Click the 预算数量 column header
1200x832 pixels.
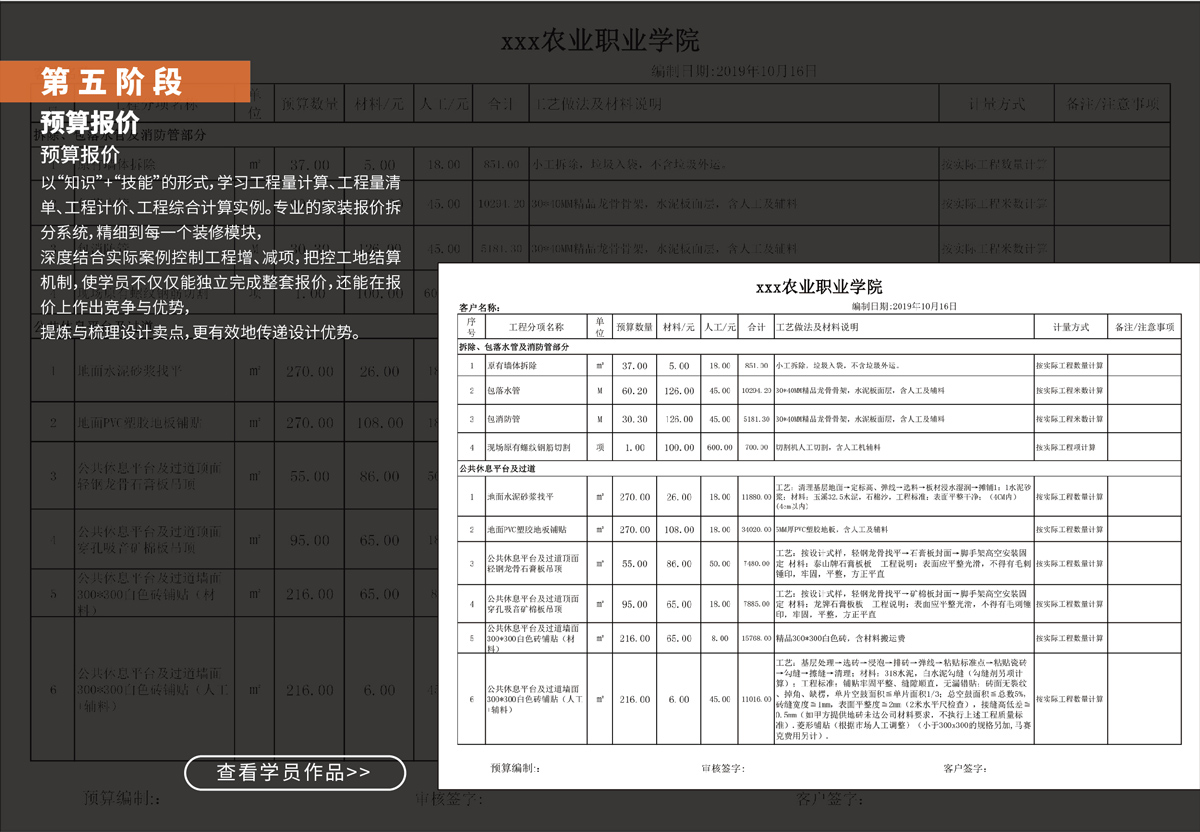pos(634,327)
